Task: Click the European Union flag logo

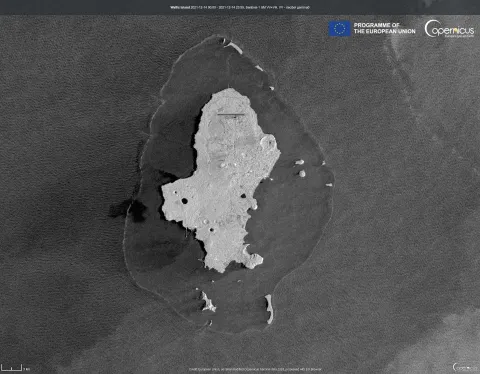Action: [339, 28]
